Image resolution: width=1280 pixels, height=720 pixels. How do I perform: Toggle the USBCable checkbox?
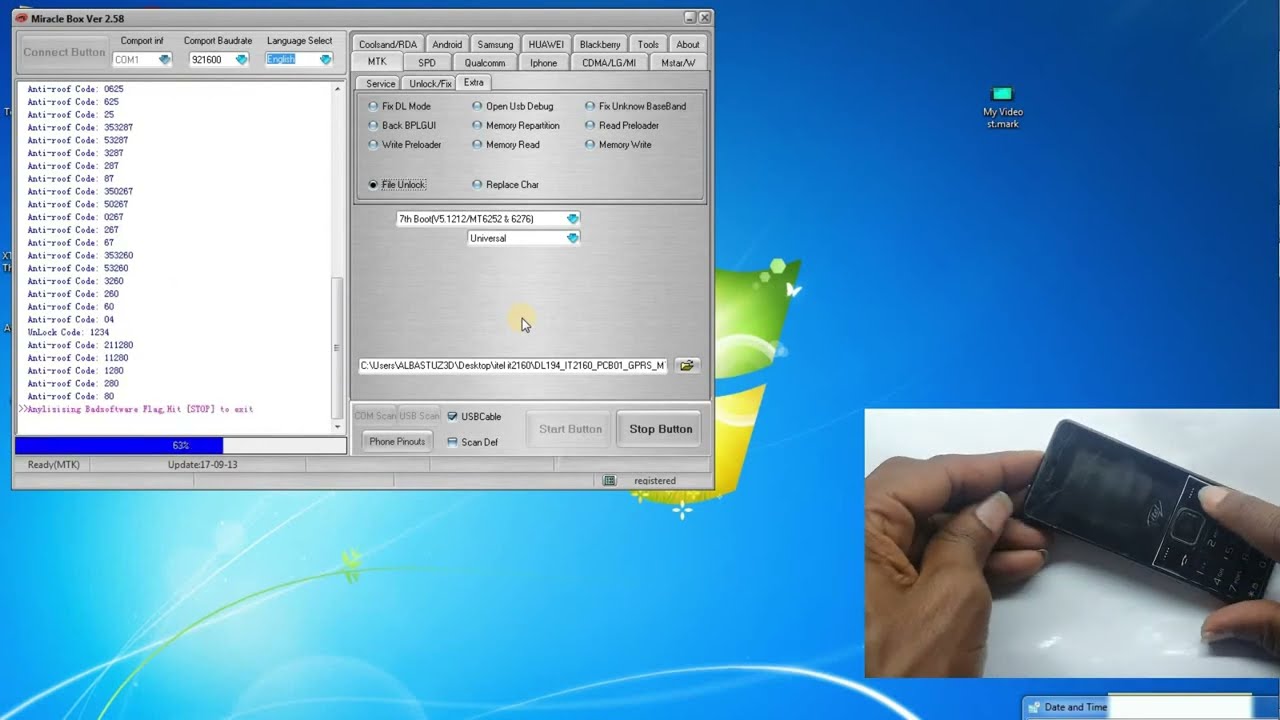pos(453,416)
